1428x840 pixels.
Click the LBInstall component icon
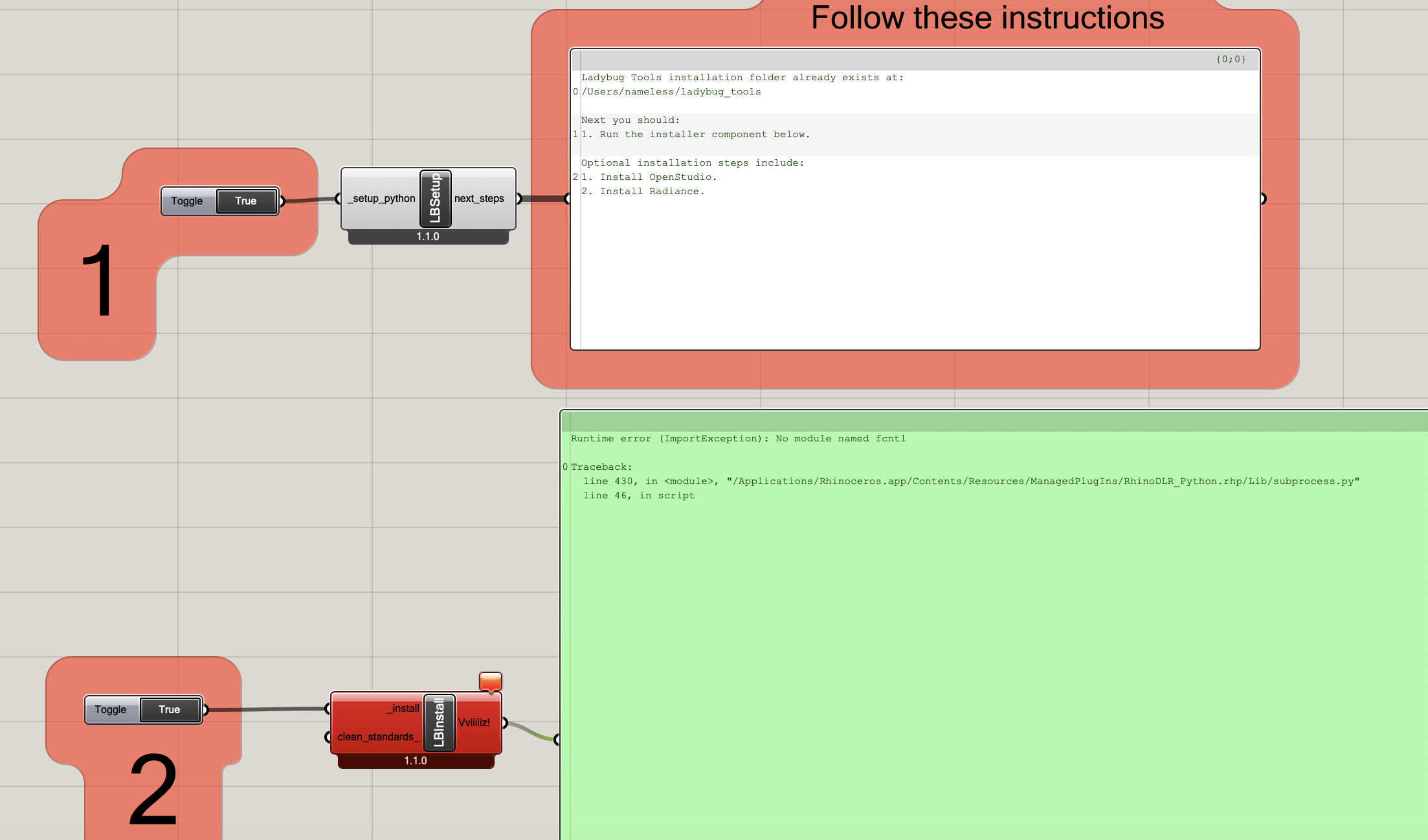440,722
